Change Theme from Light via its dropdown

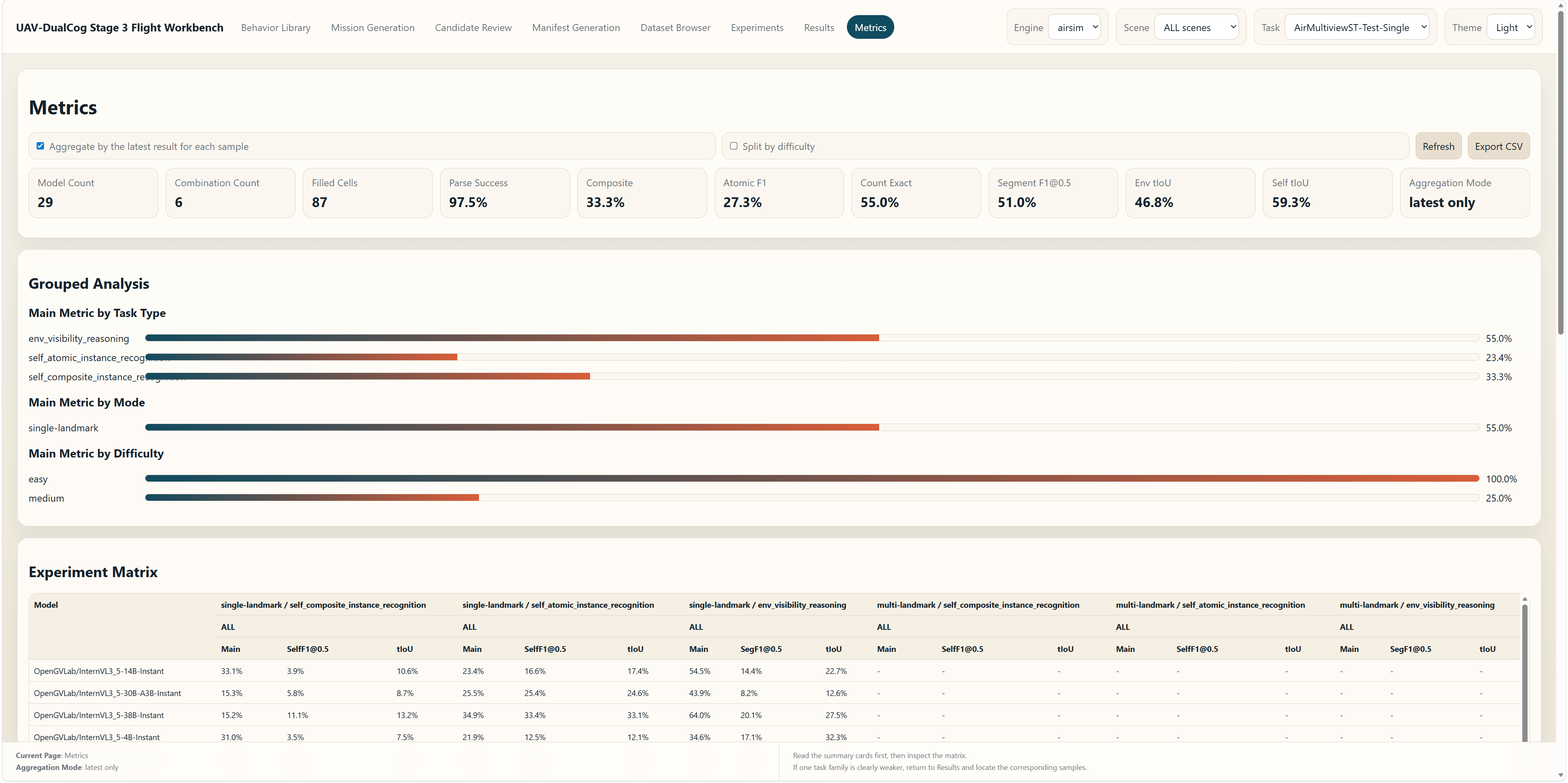point(1511,27)
